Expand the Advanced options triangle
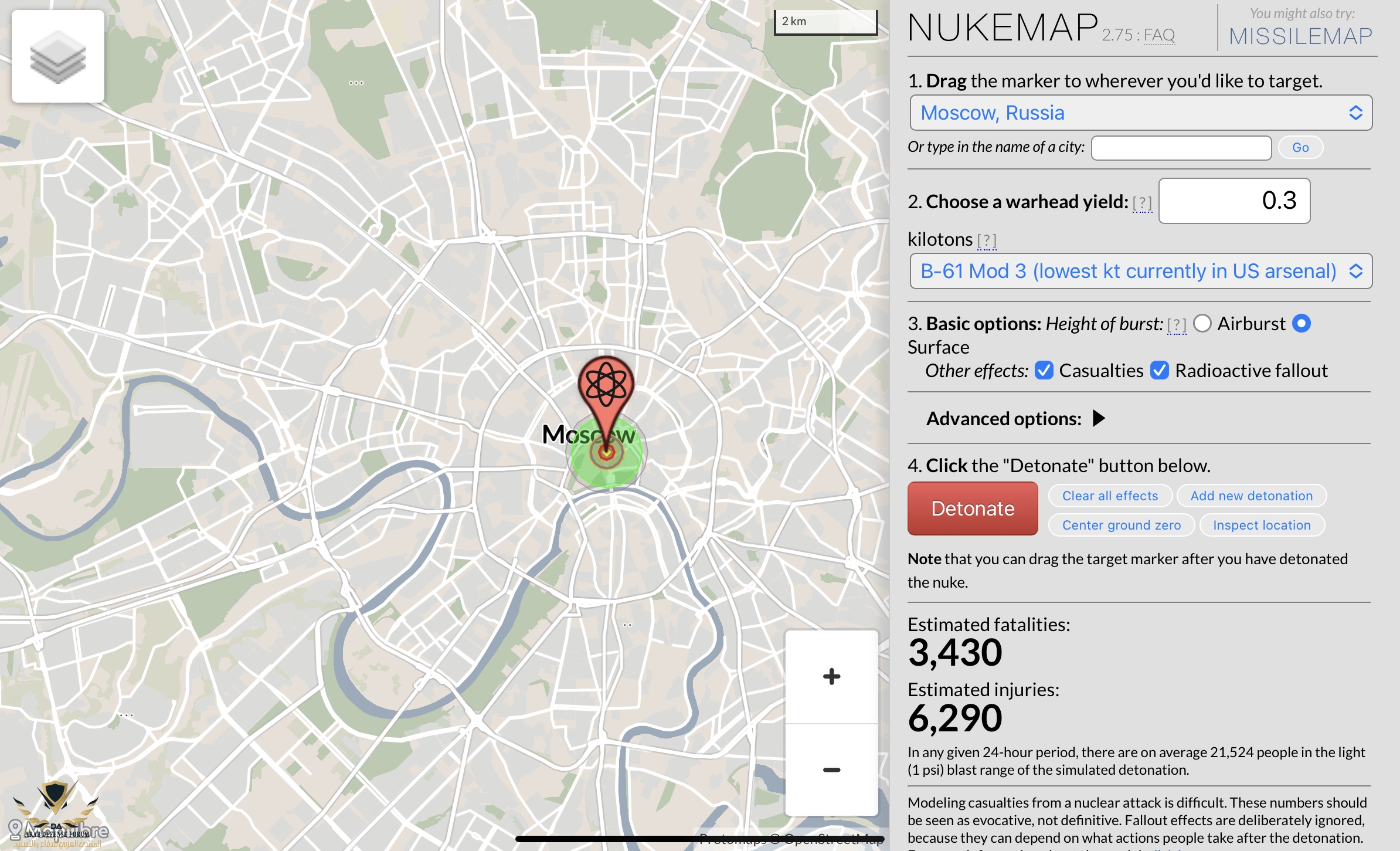 click(x=1099, y=419)
